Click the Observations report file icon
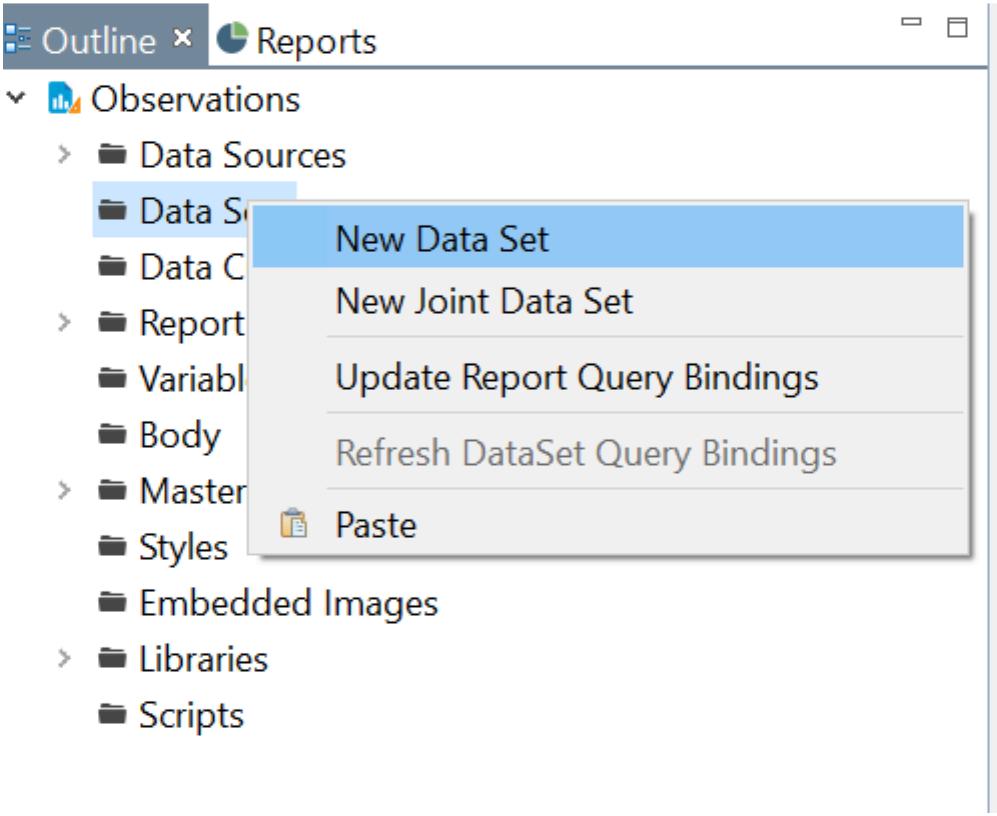This screenshot has height=816, width=997. (64, 99)
